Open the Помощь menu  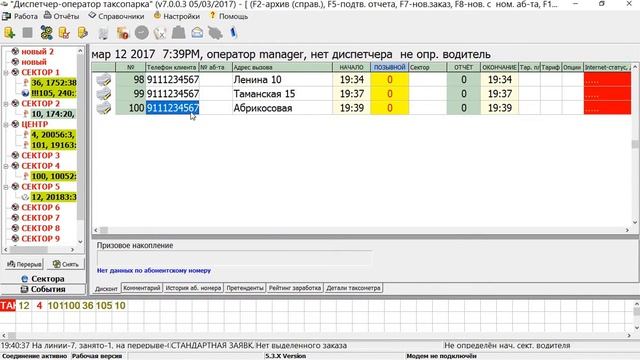click(x=229, y=16)
